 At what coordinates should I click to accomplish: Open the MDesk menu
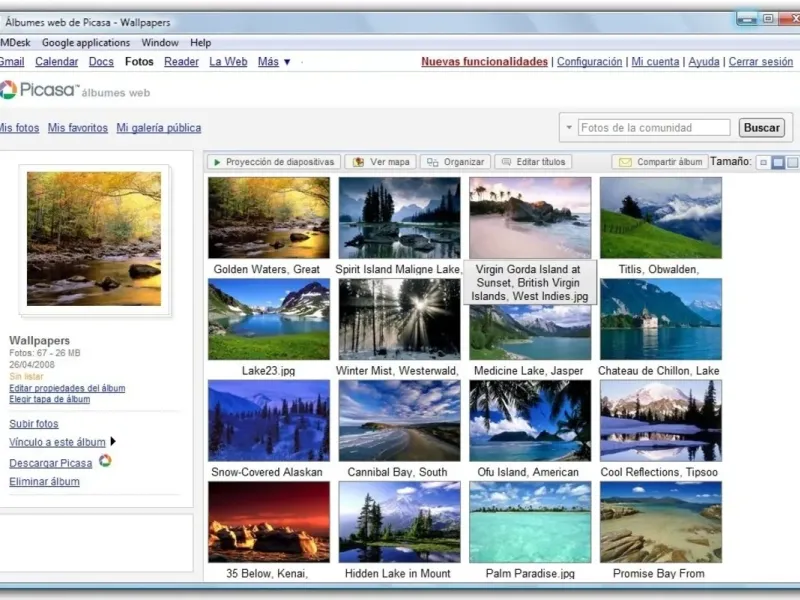coord(15,43)
